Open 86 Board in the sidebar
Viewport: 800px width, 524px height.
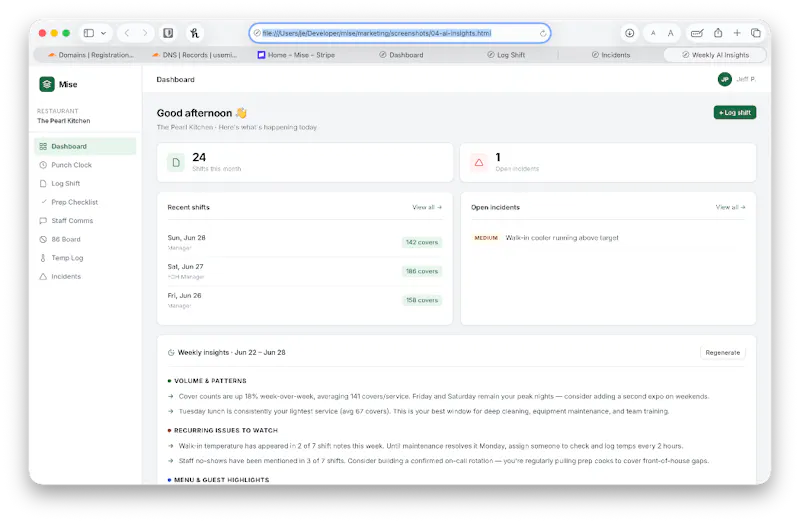85,239
